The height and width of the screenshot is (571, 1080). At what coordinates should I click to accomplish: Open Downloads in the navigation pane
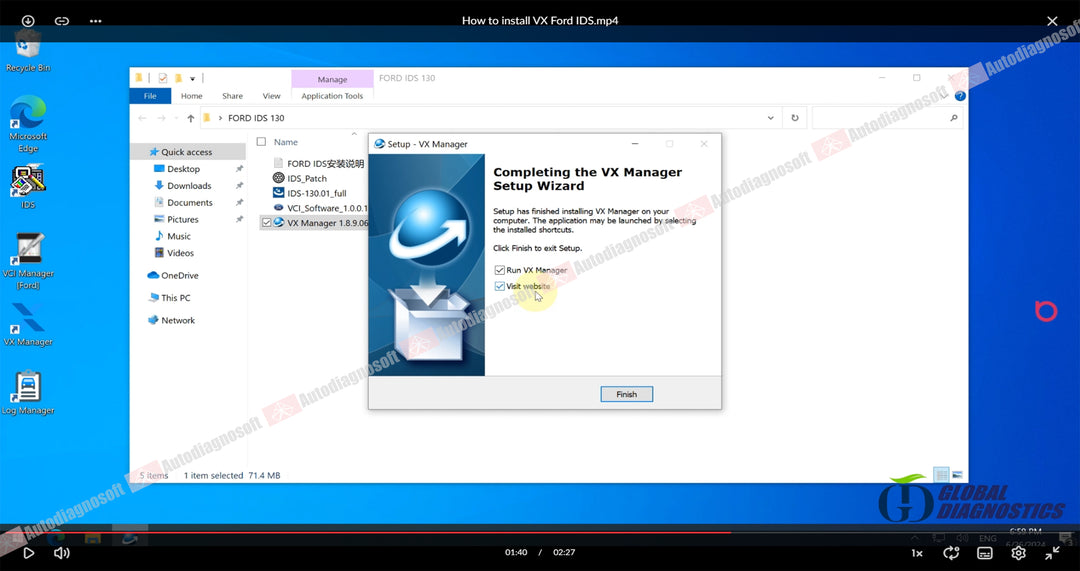pyautogui.click(x=189, y=186)
